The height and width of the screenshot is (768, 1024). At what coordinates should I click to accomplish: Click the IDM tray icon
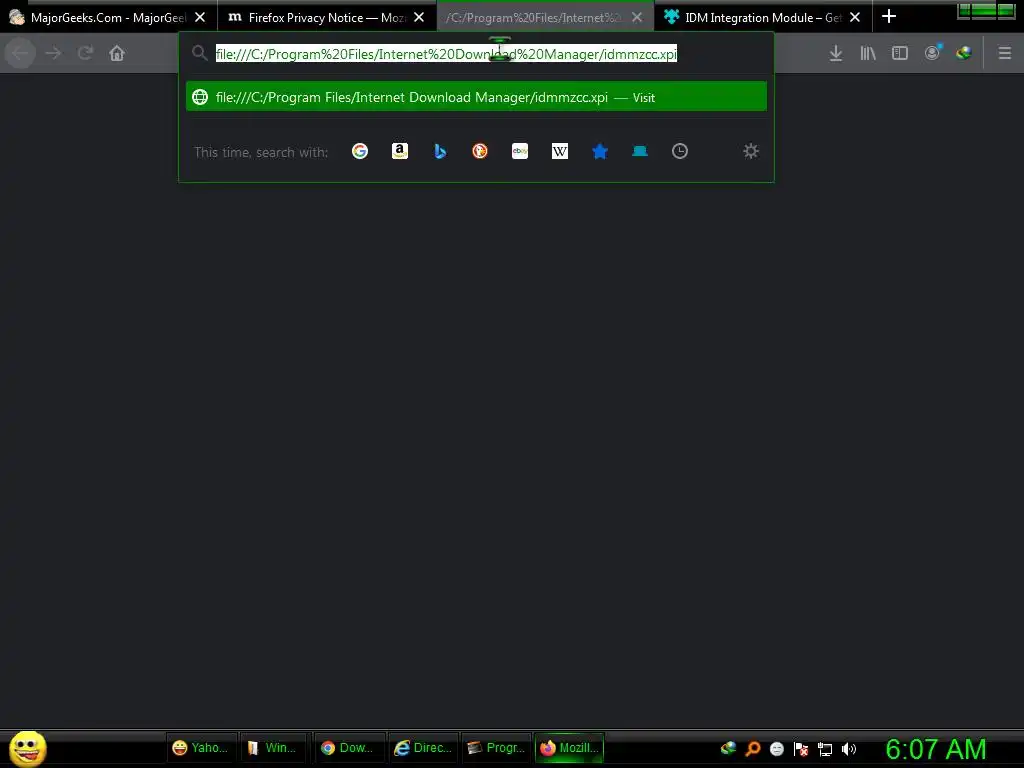pyautogui.click(x=728, y=749)
